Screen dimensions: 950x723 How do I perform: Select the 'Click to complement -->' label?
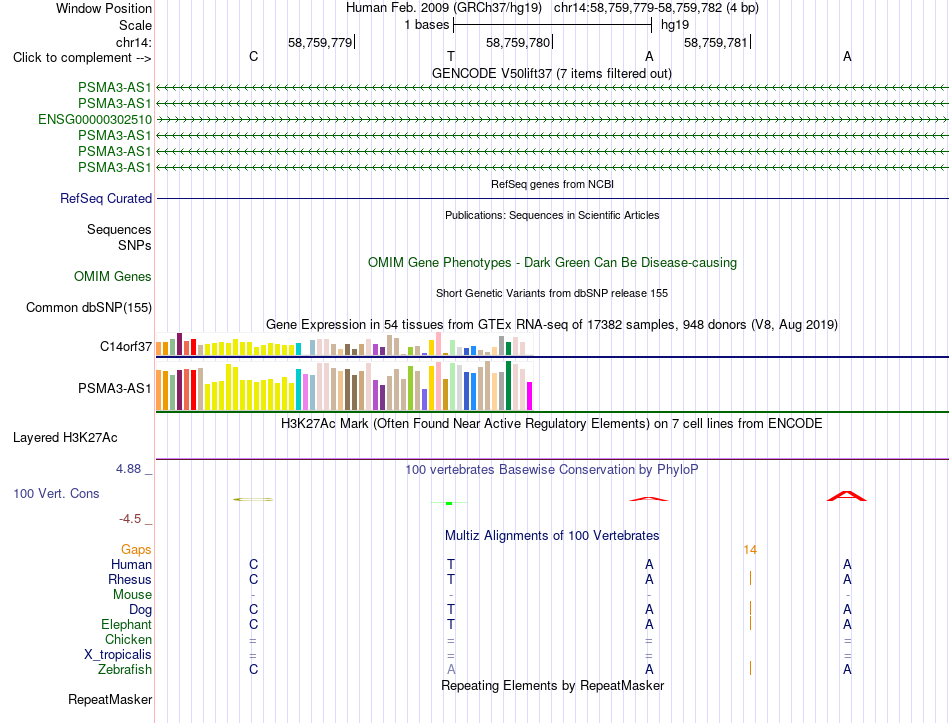[82, 58]
